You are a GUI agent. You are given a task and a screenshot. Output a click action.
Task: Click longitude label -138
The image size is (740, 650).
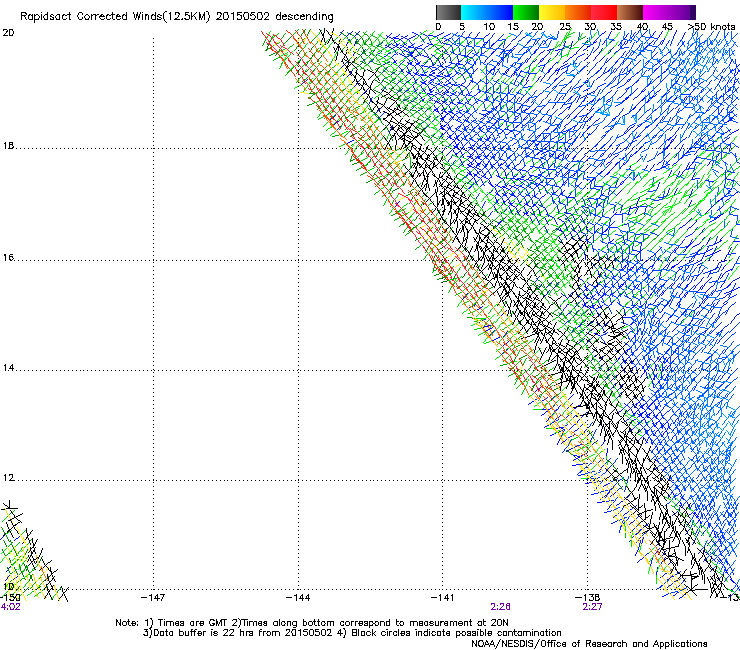(587, 598)
